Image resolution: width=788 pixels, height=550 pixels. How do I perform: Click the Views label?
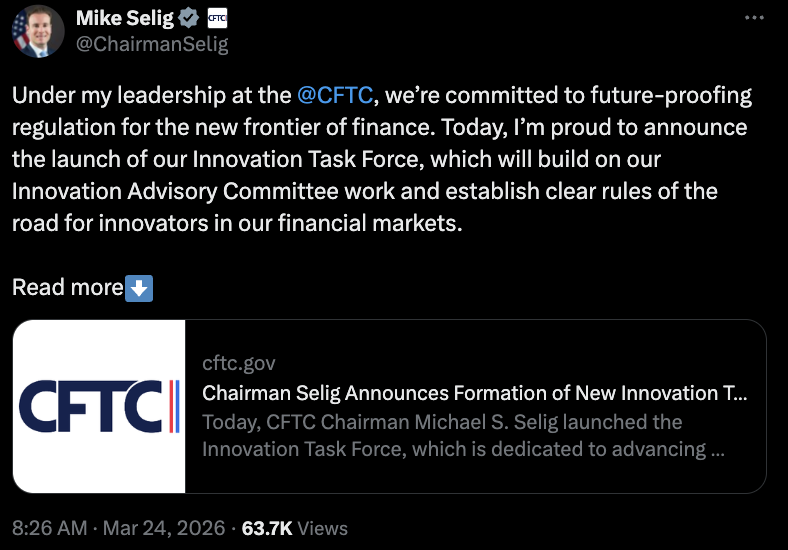pos(322,527)
